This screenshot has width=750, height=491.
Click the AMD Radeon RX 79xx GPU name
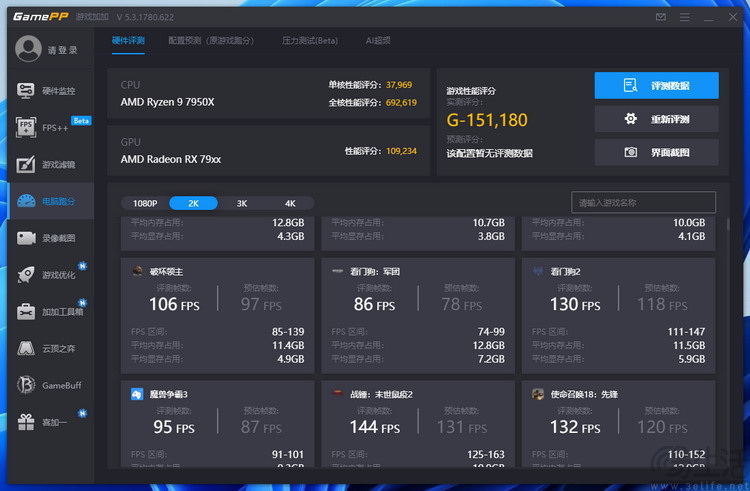point(171,159)
